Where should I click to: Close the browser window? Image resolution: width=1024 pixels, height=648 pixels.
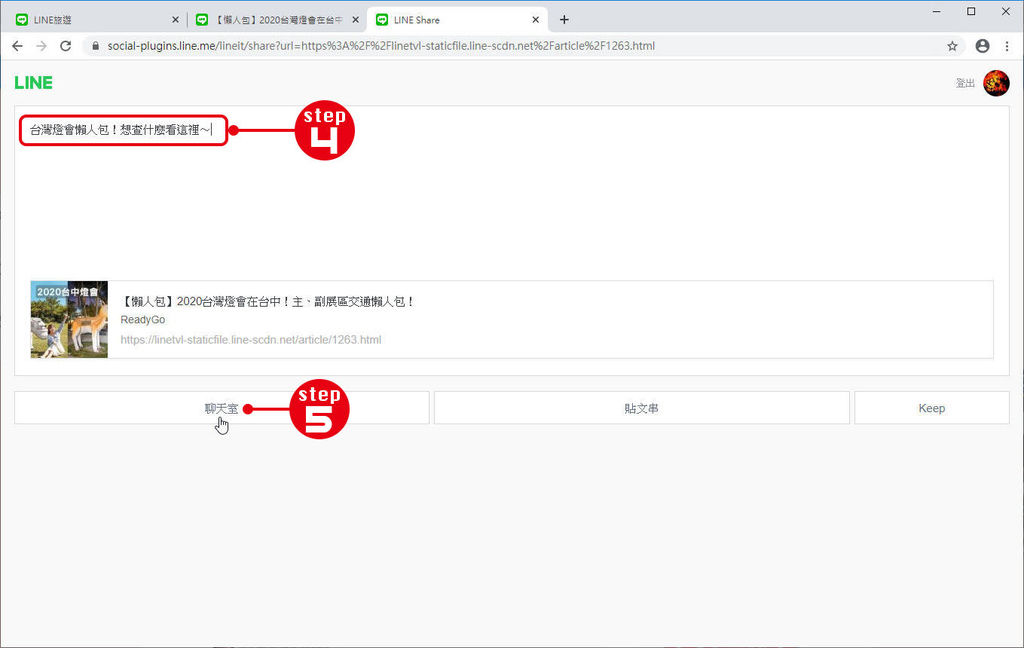(x=1006, y=11)
